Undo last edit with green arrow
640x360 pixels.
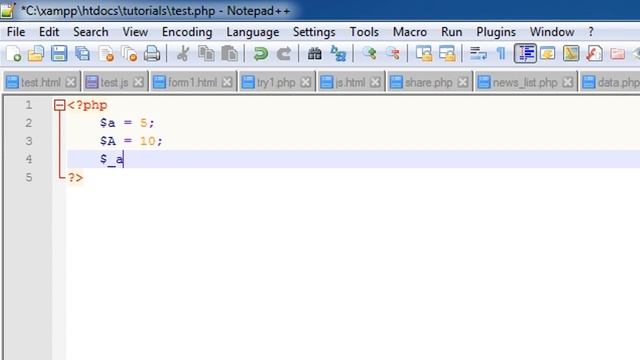click(260, 54)
